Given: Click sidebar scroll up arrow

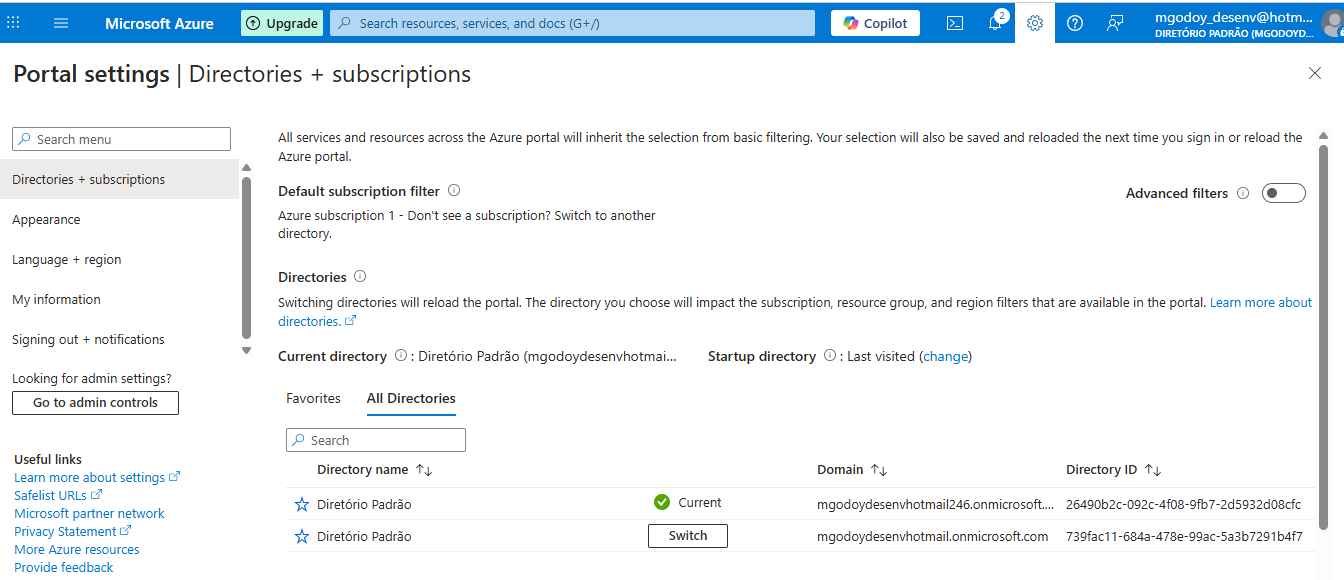Looking at the screenshot, I should coord(246,168).
